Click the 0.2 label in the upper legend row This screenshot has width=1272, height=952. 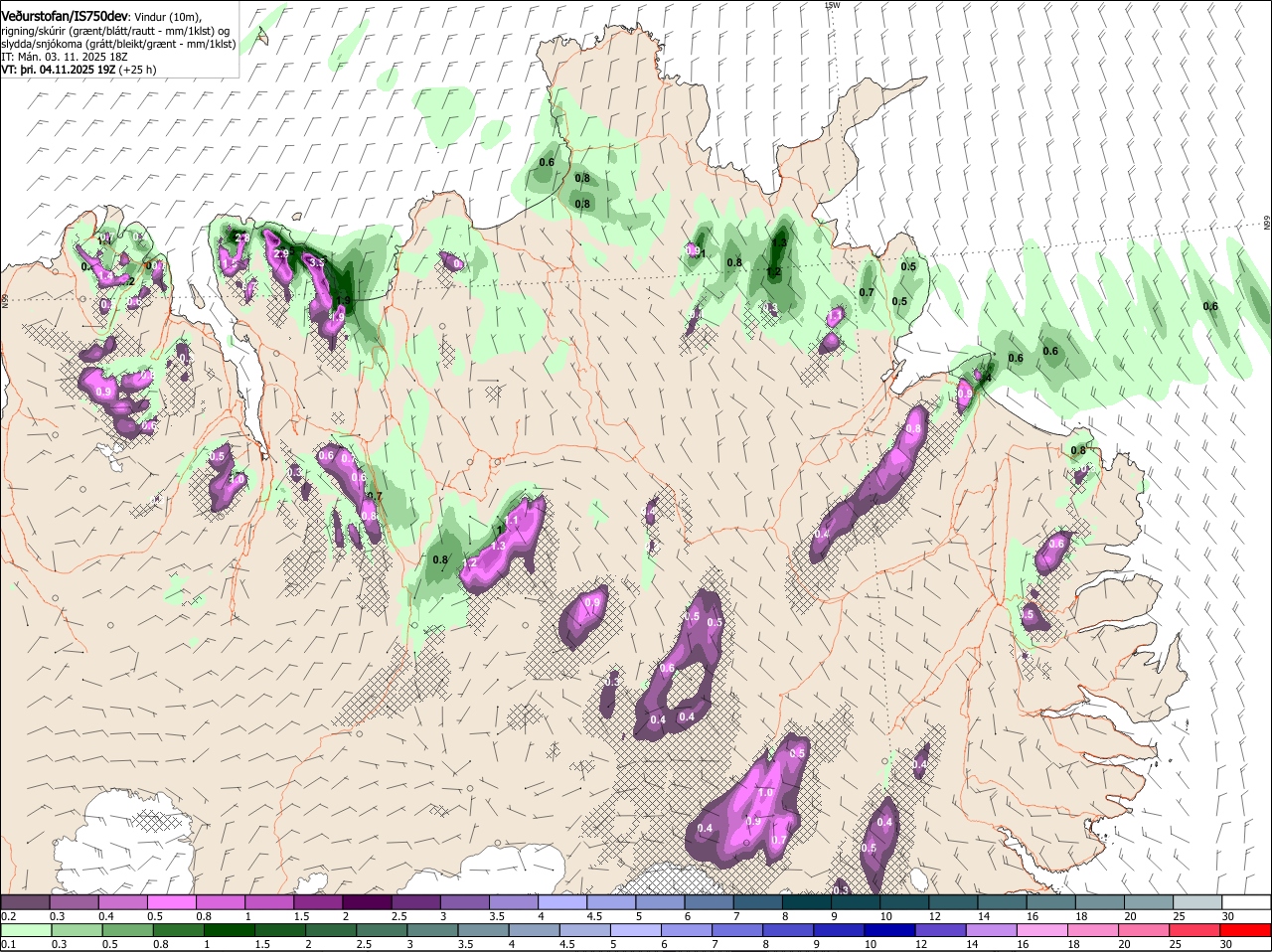[9, 916]
